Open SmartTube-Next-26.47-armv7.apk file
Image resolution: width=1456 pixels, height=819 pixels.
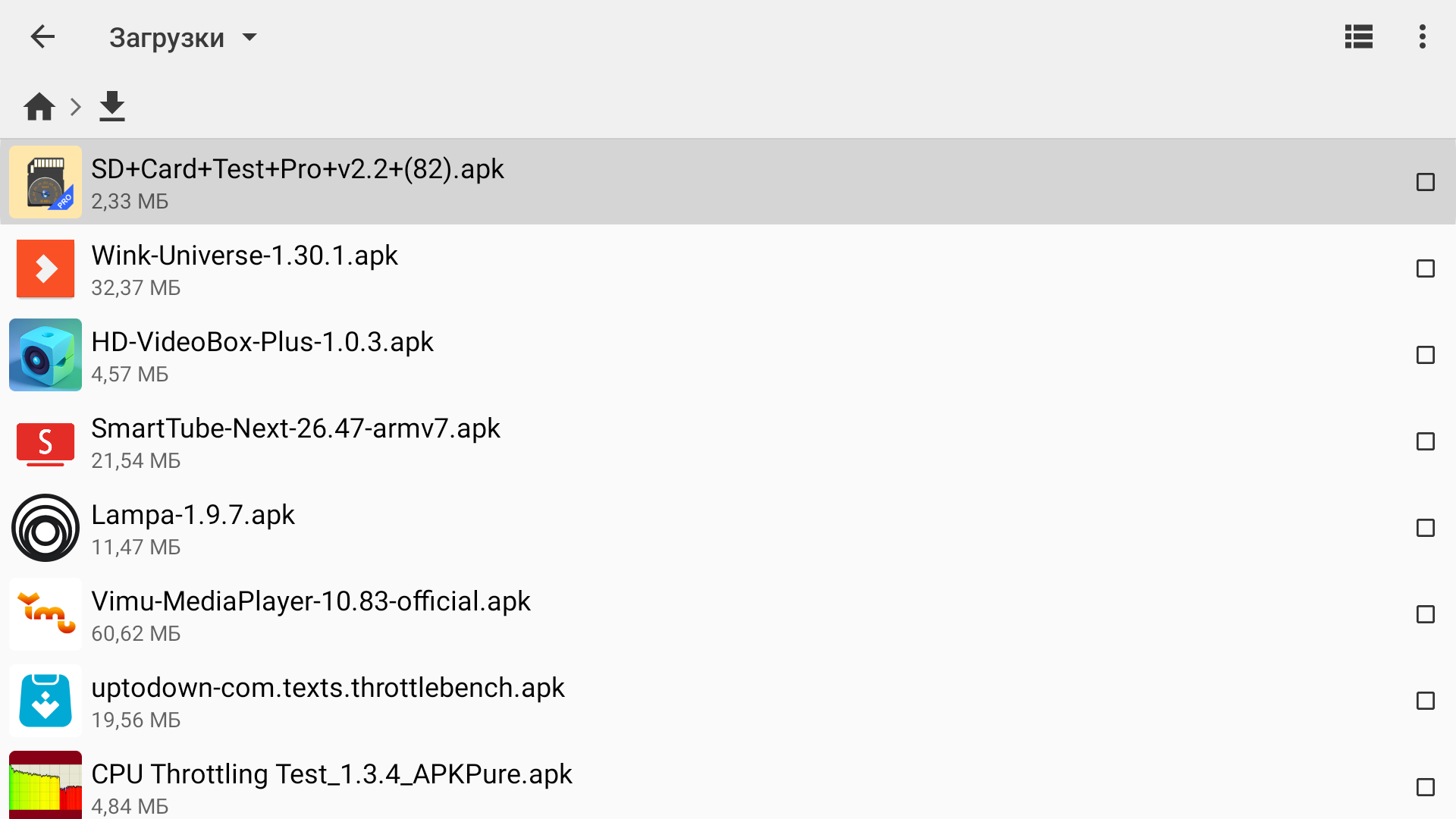tap(296, 429)
